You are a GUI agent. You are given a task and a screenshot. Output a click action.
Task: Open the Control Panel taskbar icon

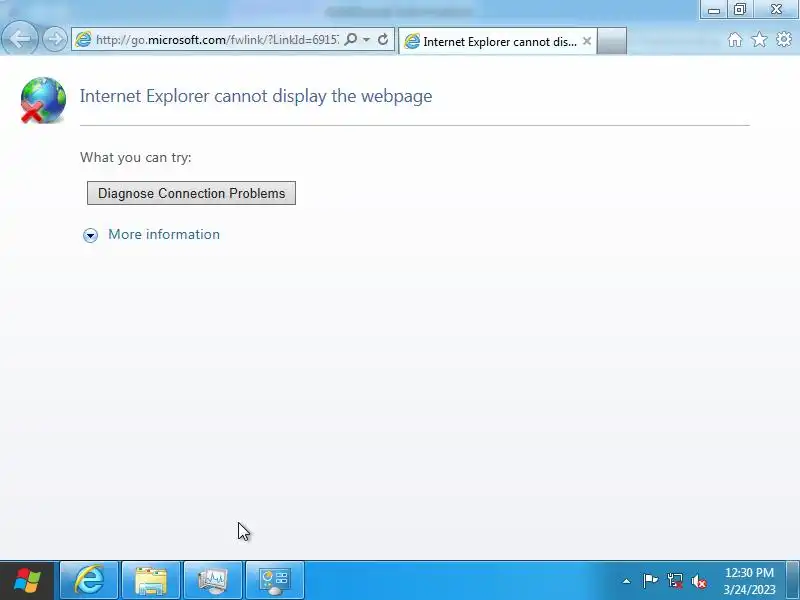tap(274, 580)
